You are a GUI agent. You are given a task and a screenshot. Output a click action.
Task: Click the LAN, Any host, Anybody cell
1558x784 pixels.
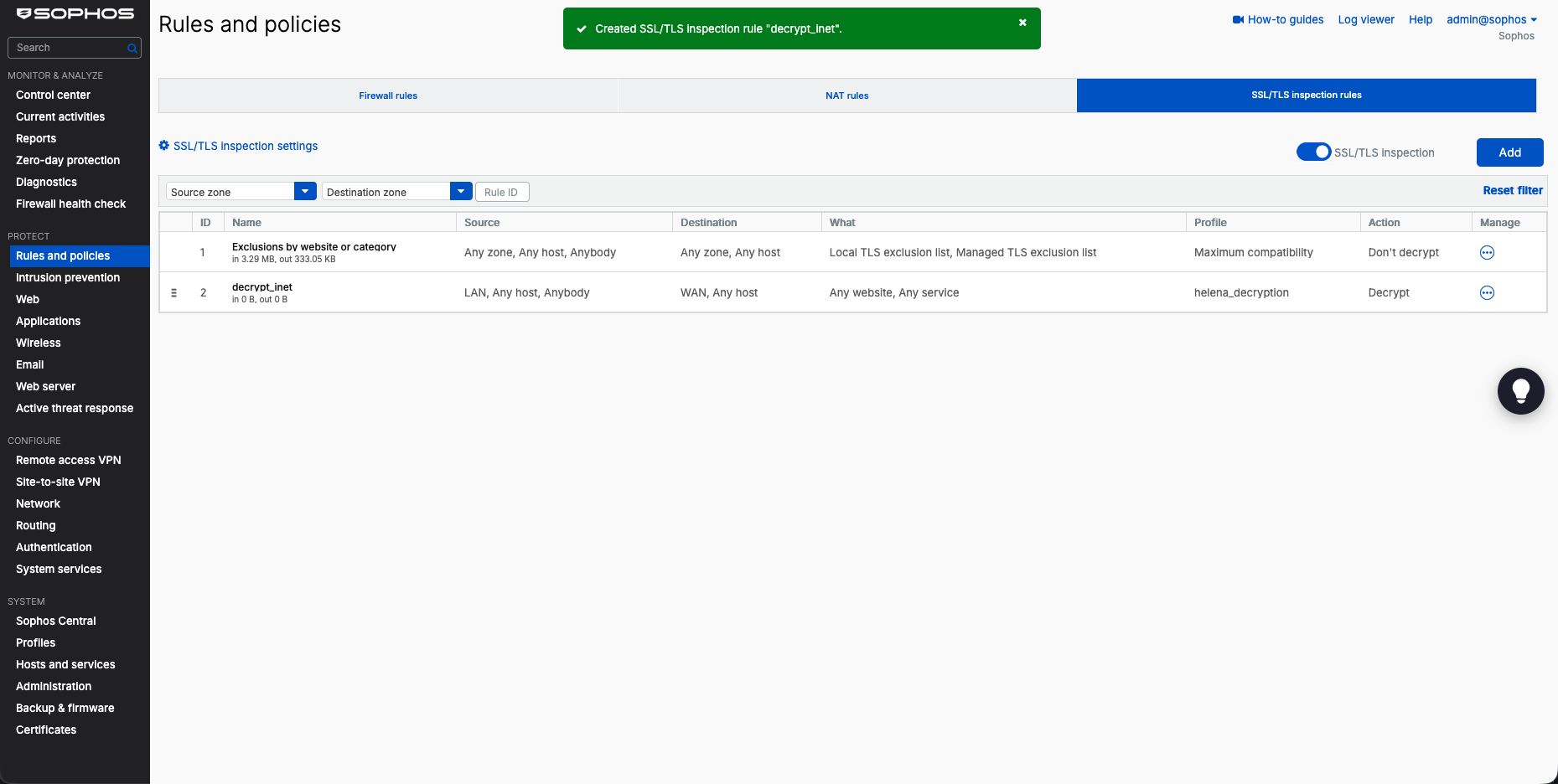[x=527, y=292]
